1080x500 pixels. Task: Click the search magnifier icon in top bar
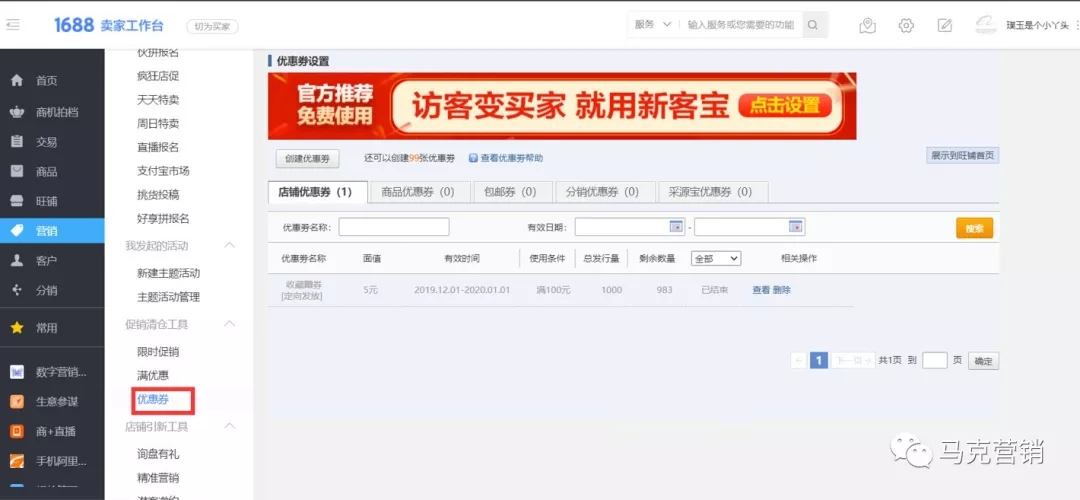(x=815, y=25)
